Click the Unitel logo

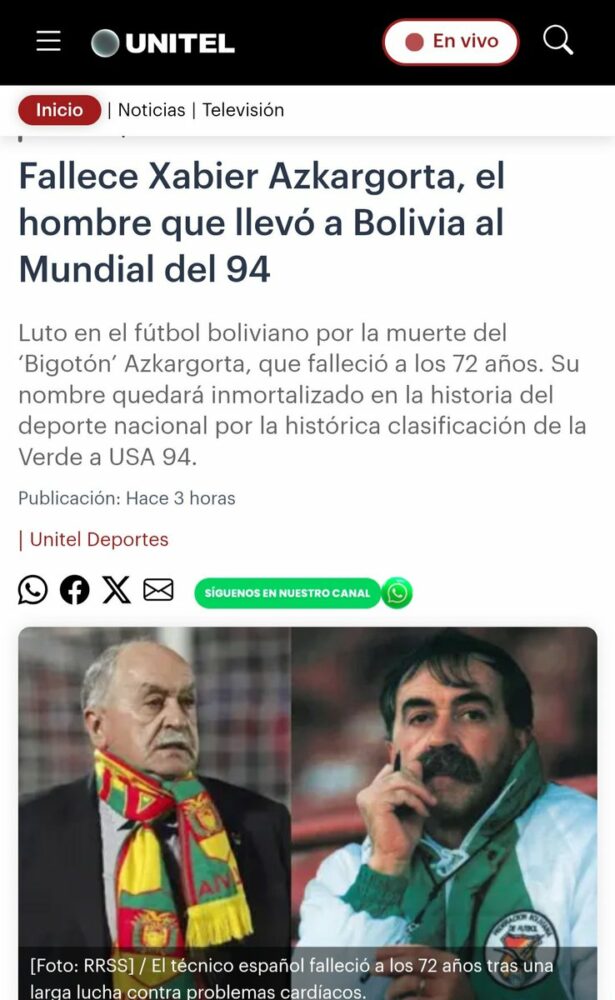point(163,43)
